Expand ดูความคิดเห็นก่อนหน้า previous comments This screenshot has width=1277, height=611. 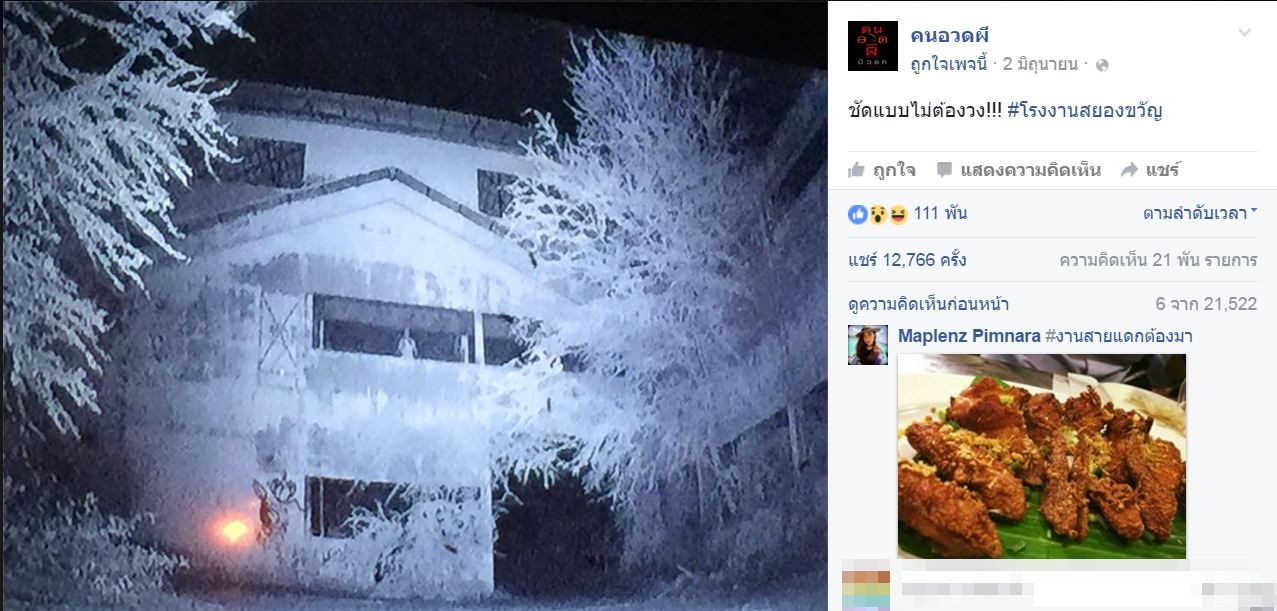(x=928, y=304)
